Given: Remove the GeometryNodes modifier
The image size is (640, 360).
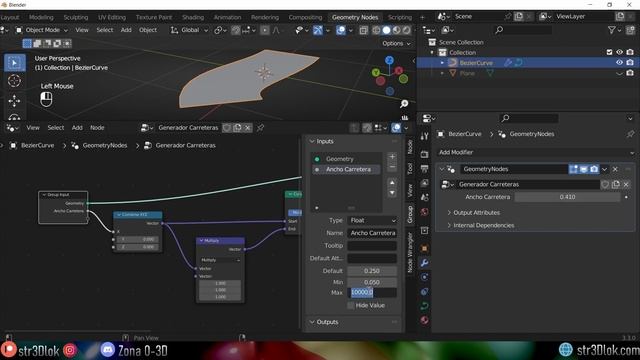Looking at the screenshot, I should pos(615,169).
